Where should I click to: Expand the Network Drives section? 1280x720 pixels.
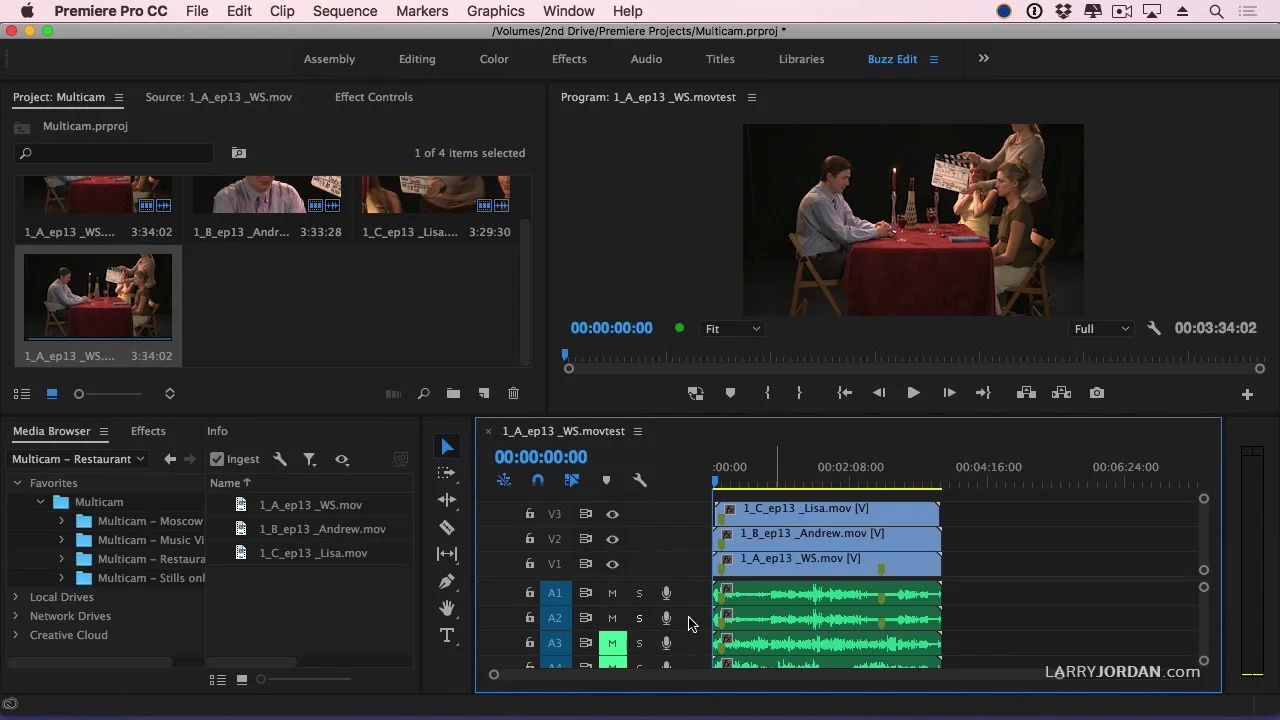click(15, 616)
